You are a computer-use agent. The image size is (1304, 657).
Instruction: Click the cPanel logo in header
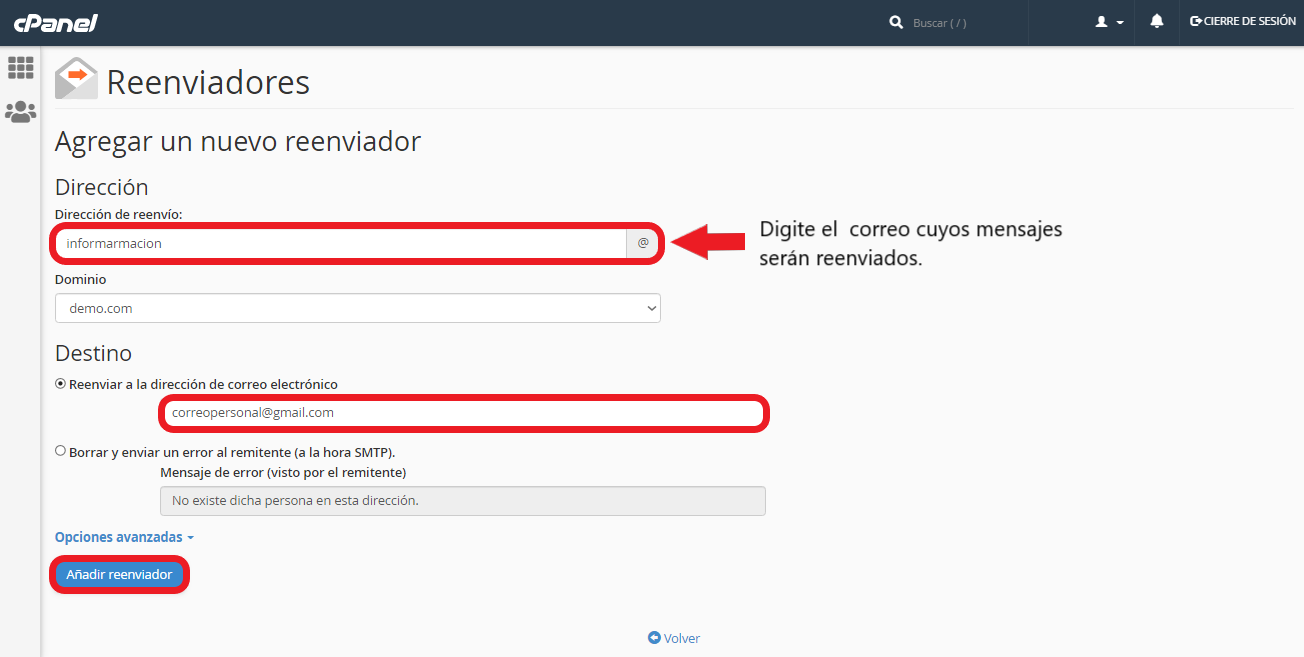coord(55,22)
